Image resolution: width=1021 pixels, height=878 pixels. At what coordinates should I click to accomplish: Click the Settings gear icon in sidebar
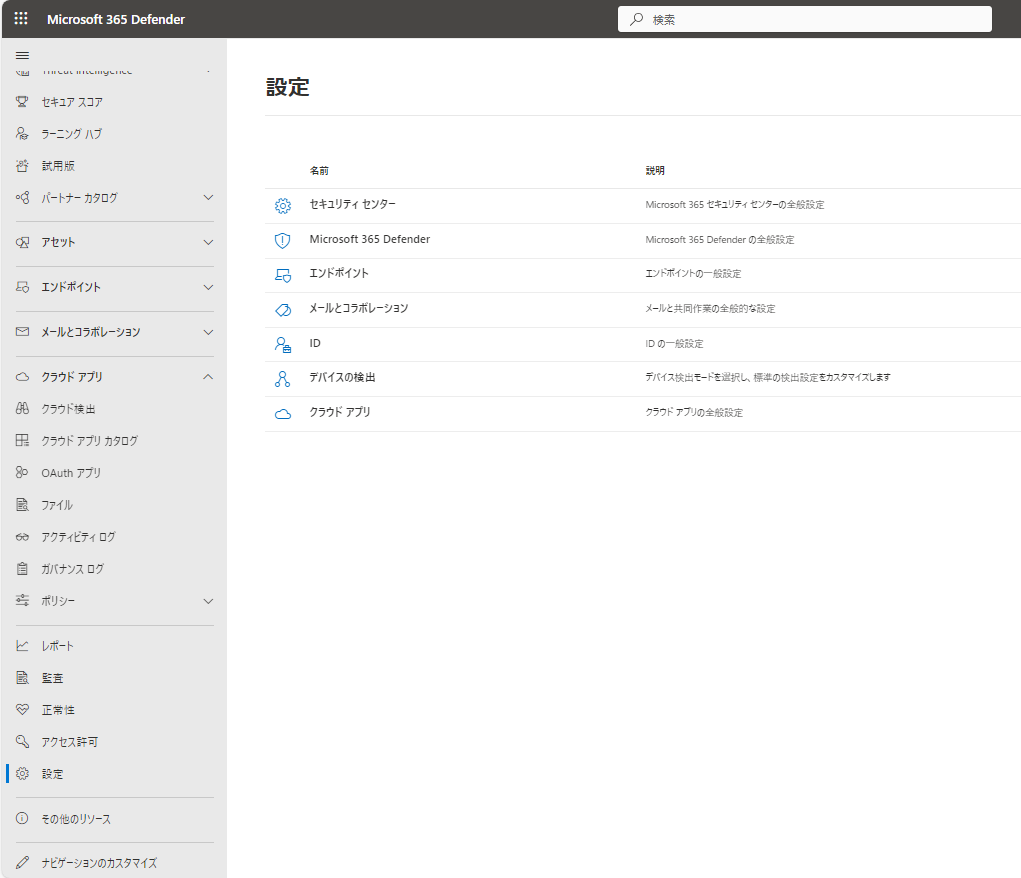[22, 773]
